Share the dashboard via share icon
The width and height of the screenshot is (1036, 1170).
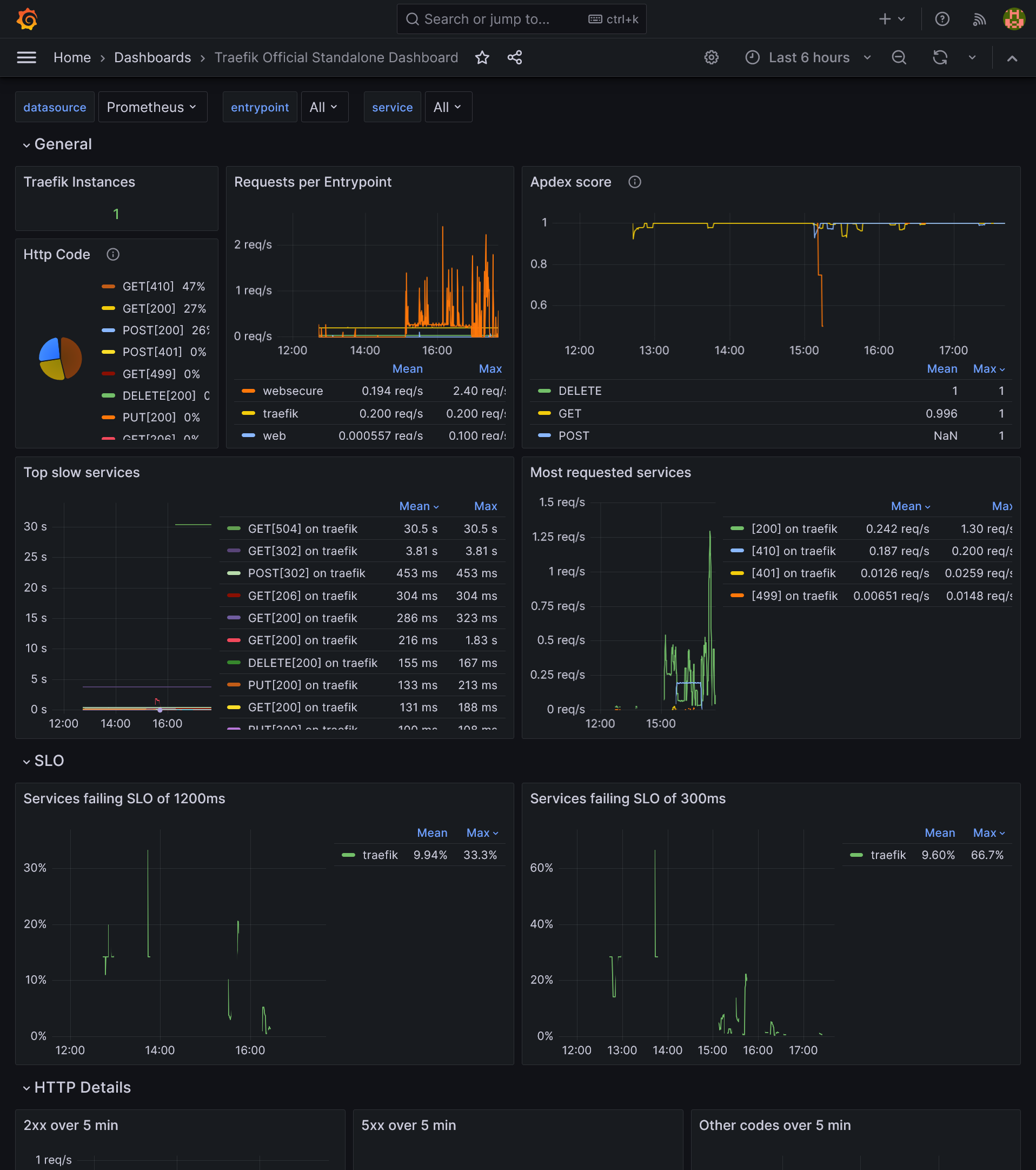[514, 57]
